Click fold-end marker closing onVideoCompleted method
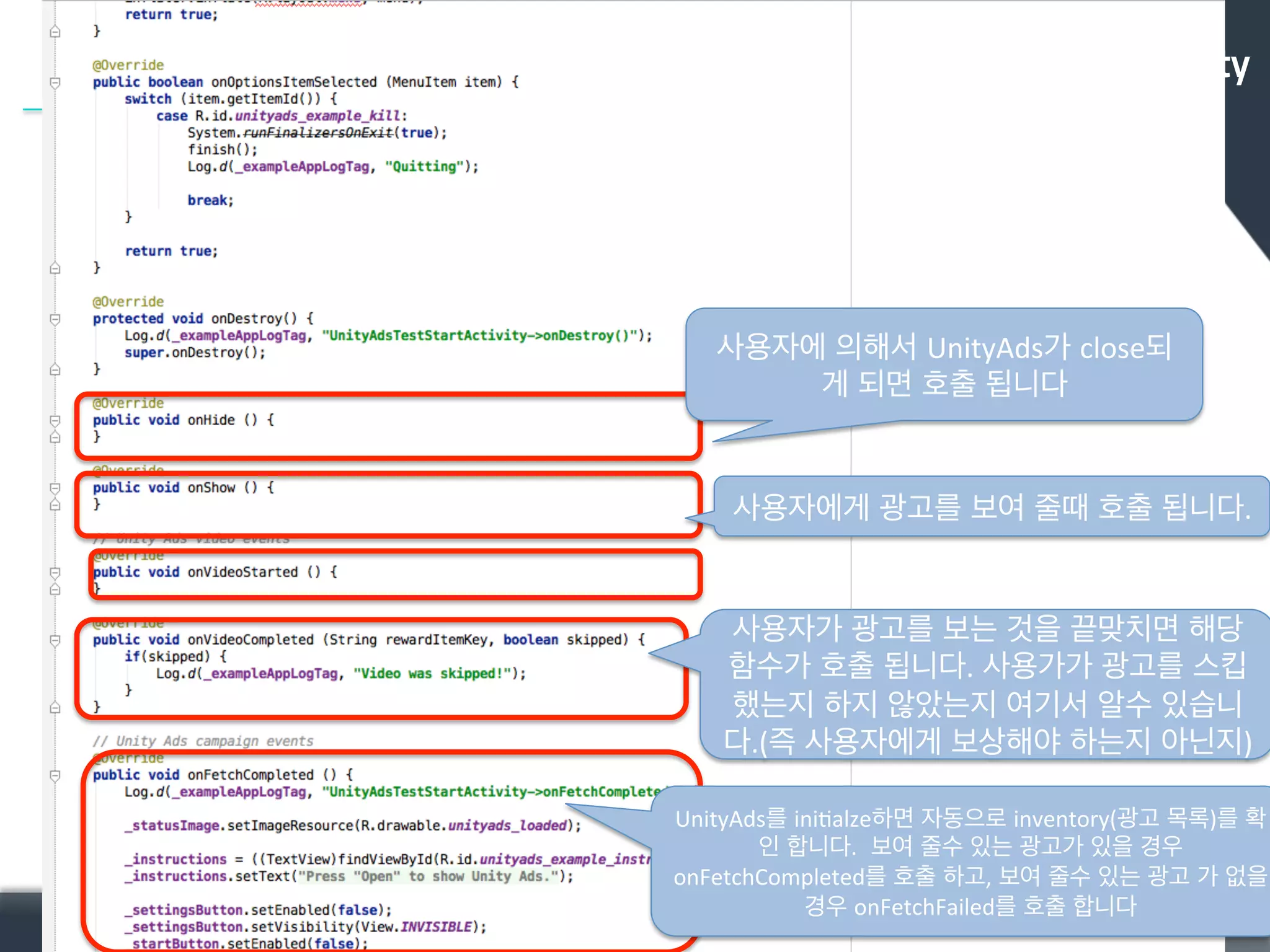Image resolution: width=1270 pixels, height=952 pixels. pos(55,707)
